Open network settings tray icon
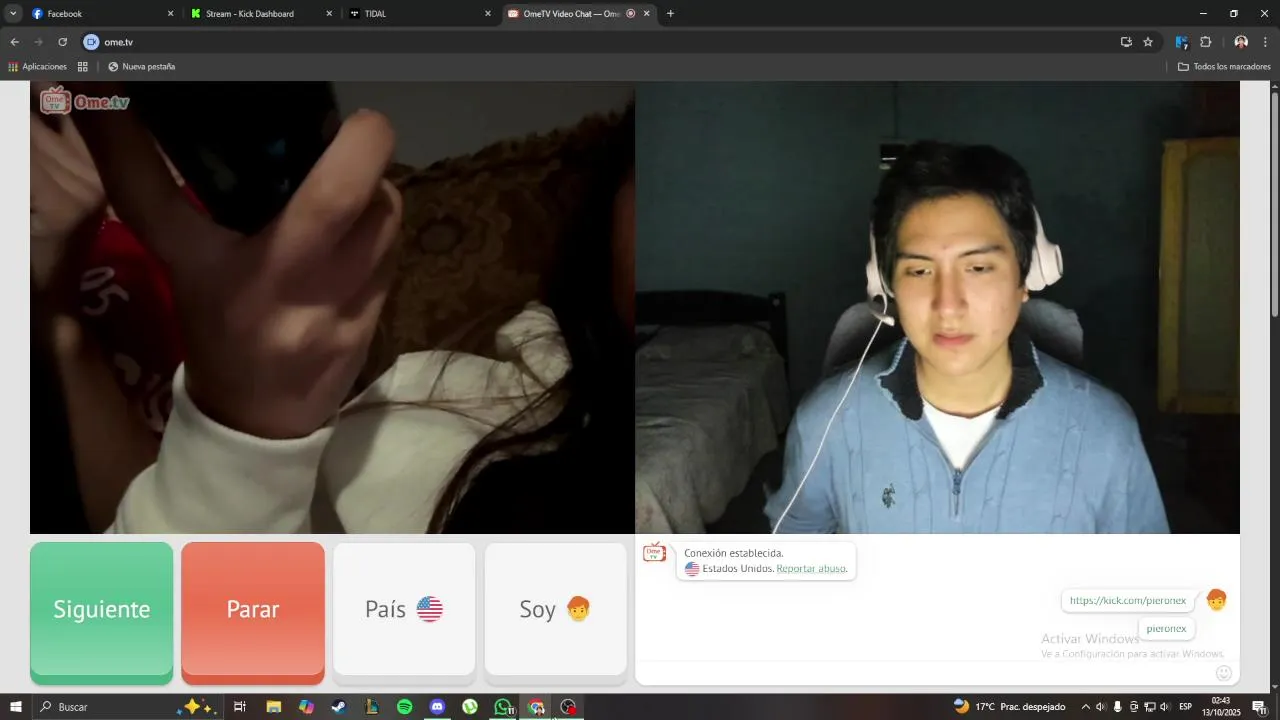This screenshot has width=1280, height=720. click(x=1149, y=707)
